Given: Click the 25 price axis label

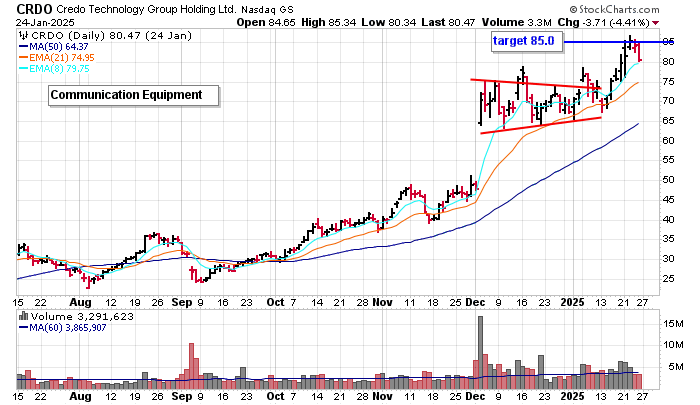Looking at the screenshot, I should (x=669, y=279).
